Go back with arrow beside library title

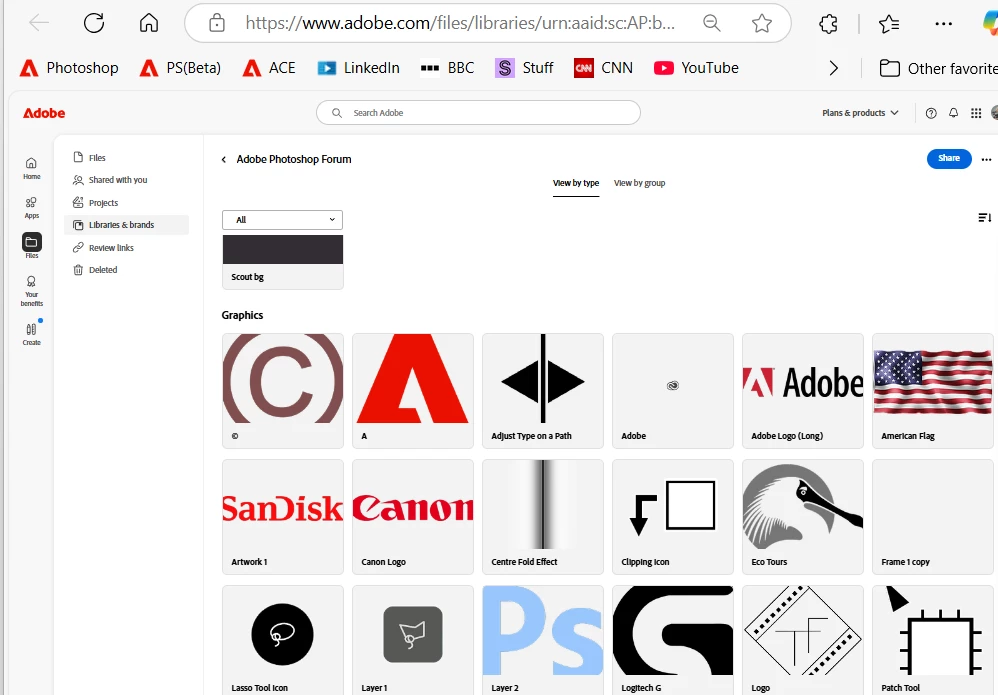tap(223, 160)
